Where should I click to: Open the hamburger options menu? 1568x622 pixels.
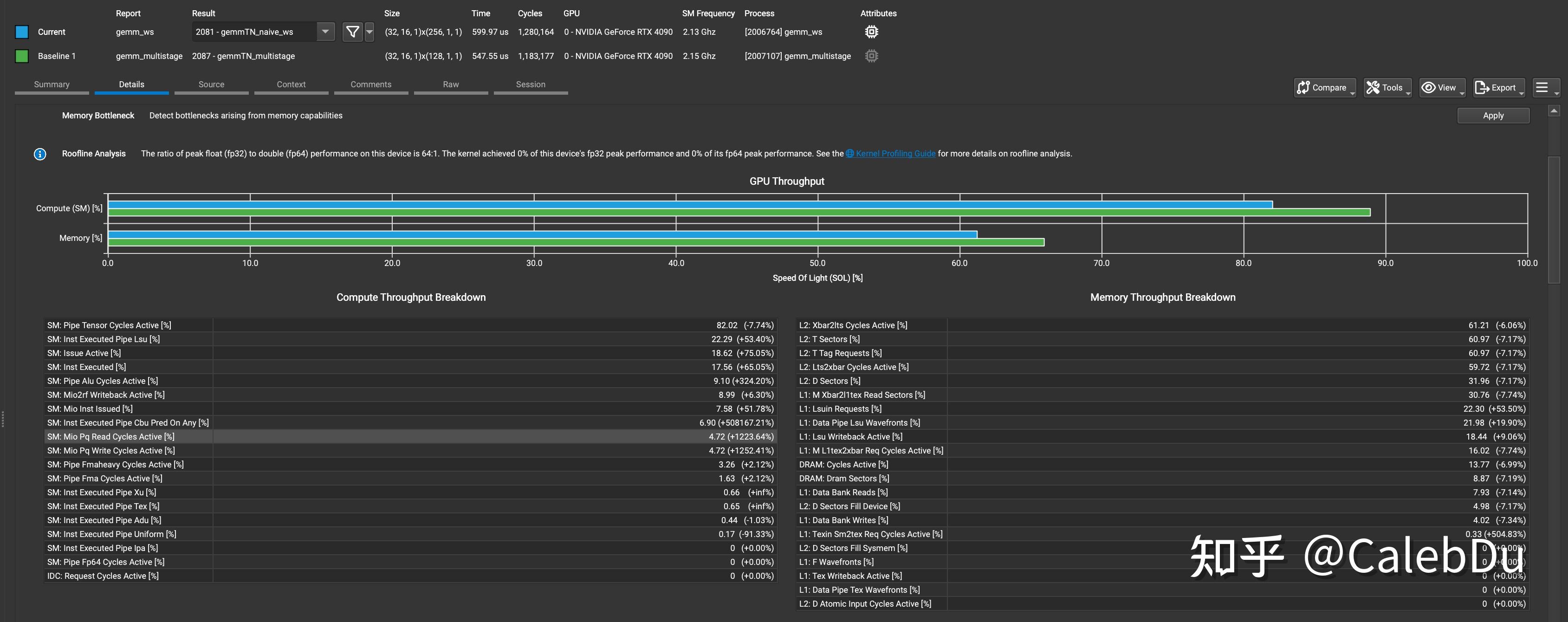pos(1544,88)
